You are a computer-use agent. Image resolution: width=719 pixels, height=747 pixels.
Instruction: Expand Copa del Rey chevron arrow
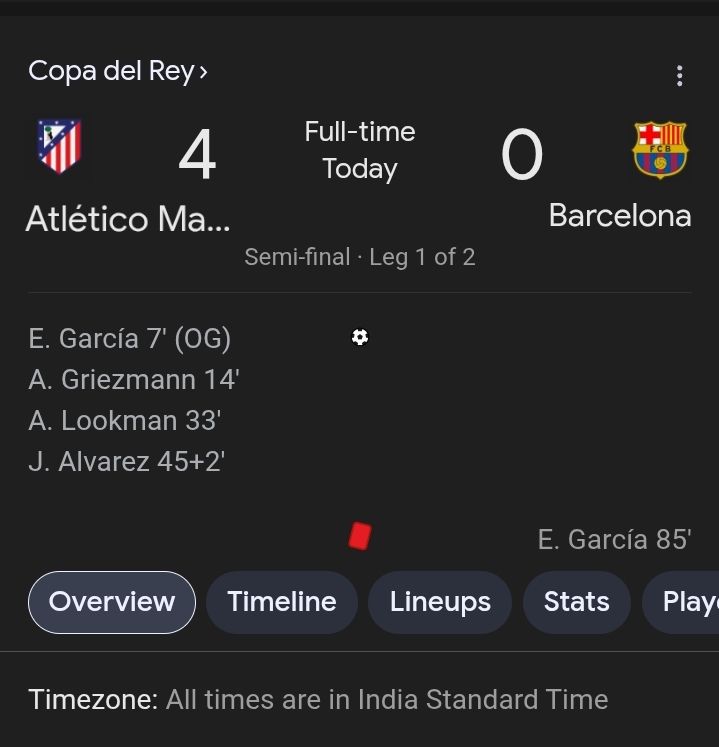(x=204, y=72)
